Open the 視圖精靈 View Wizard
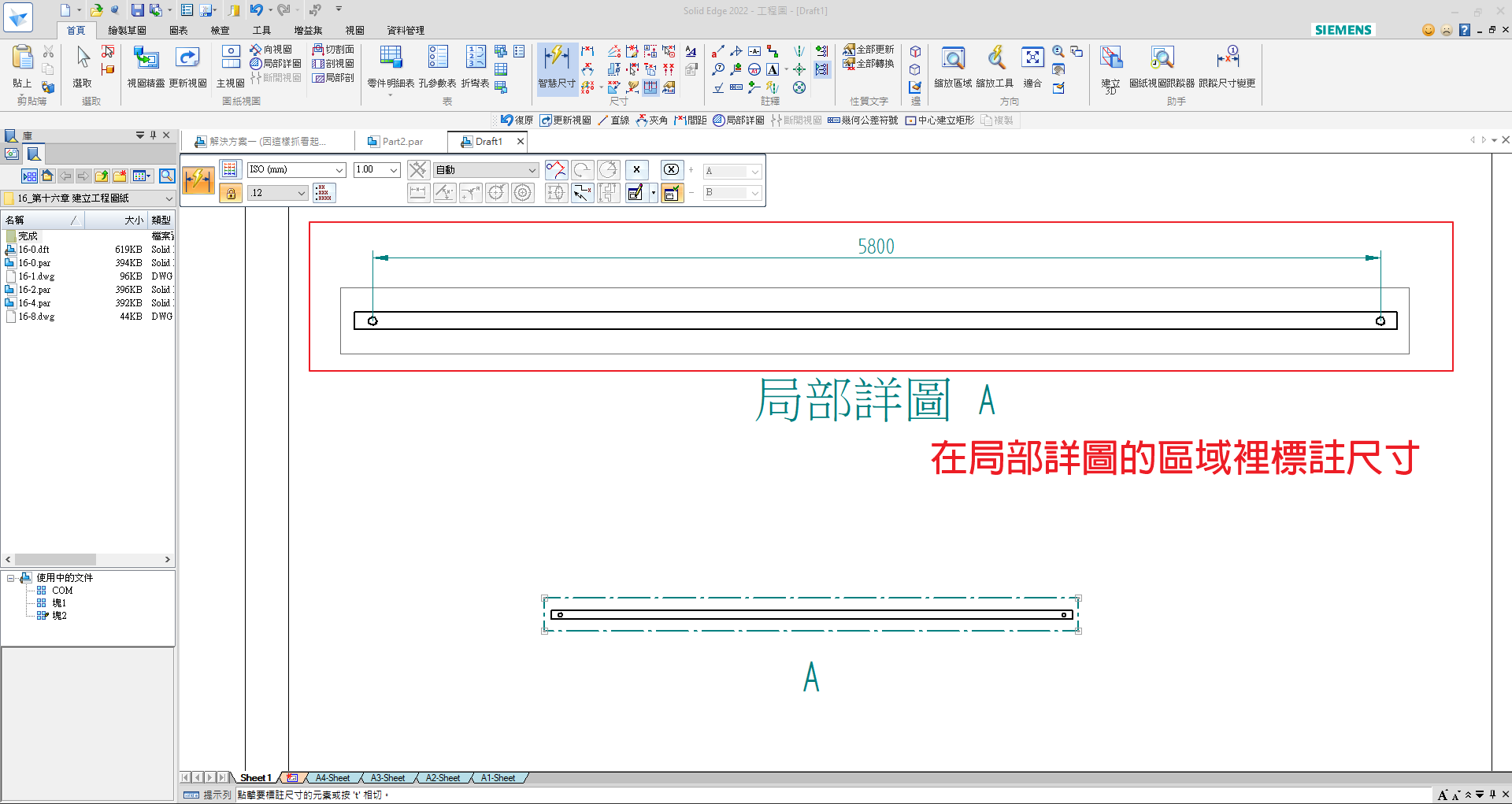The image size is (1512, 804). coord(146,67)
